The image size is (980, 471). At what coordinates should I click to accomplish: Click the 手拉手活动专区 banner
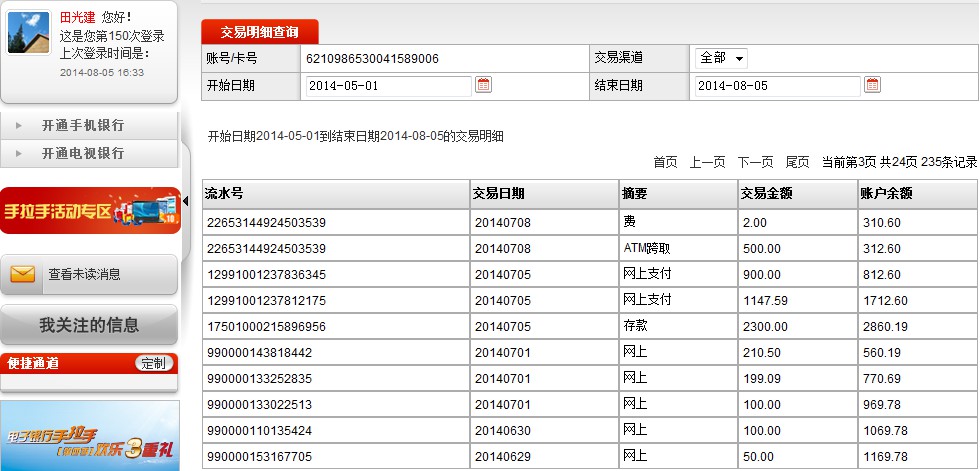coord(91,211)
